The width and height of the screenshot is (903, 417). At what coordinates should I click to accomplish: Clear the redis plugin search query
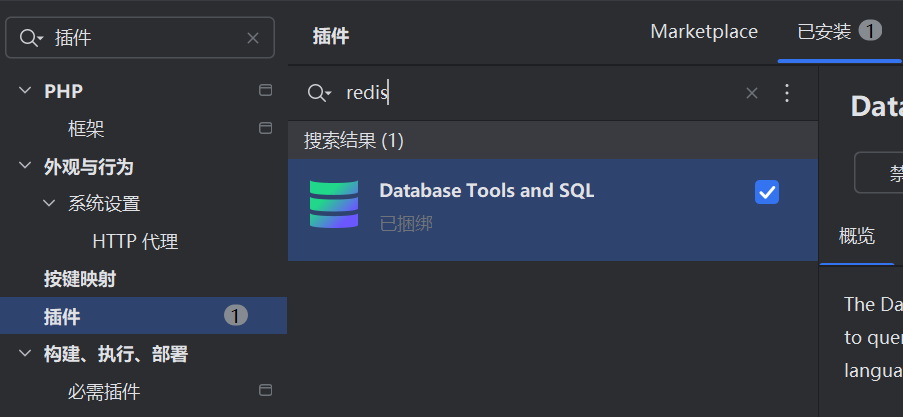coord(752,93)
